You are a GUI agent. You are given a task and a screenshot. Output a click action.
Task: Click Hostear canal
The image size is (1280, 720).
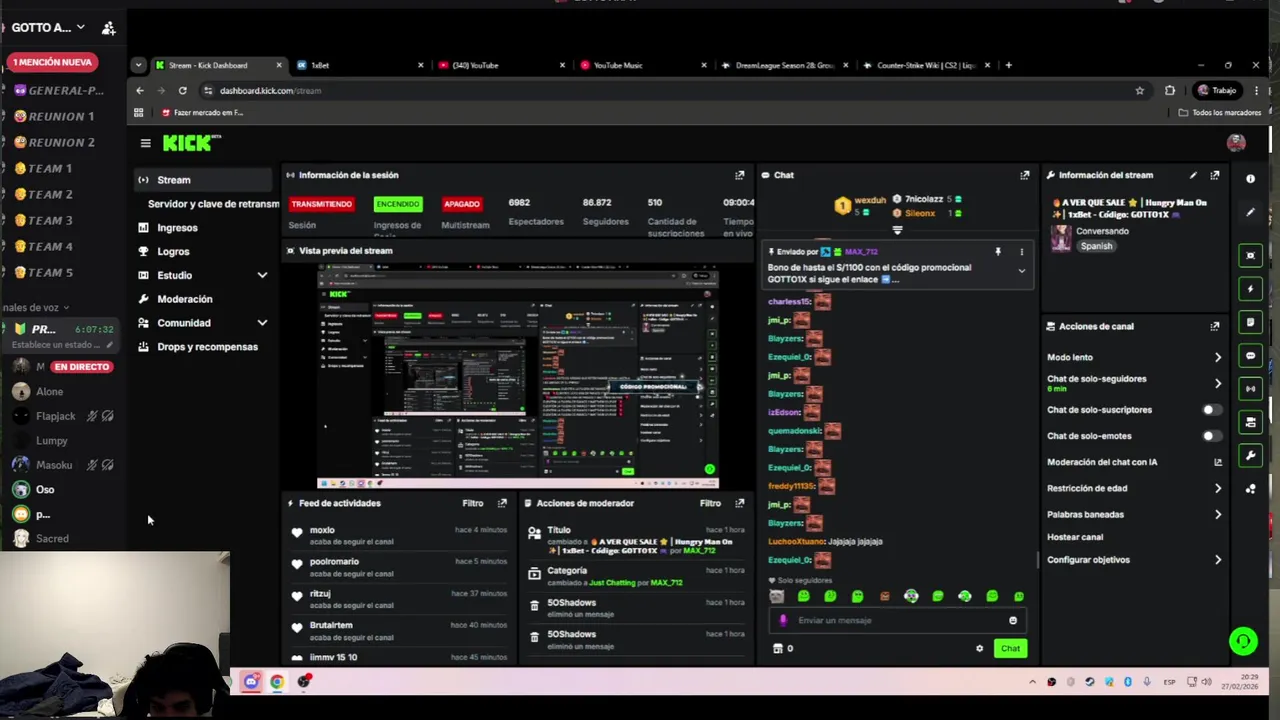[1075, 537]
